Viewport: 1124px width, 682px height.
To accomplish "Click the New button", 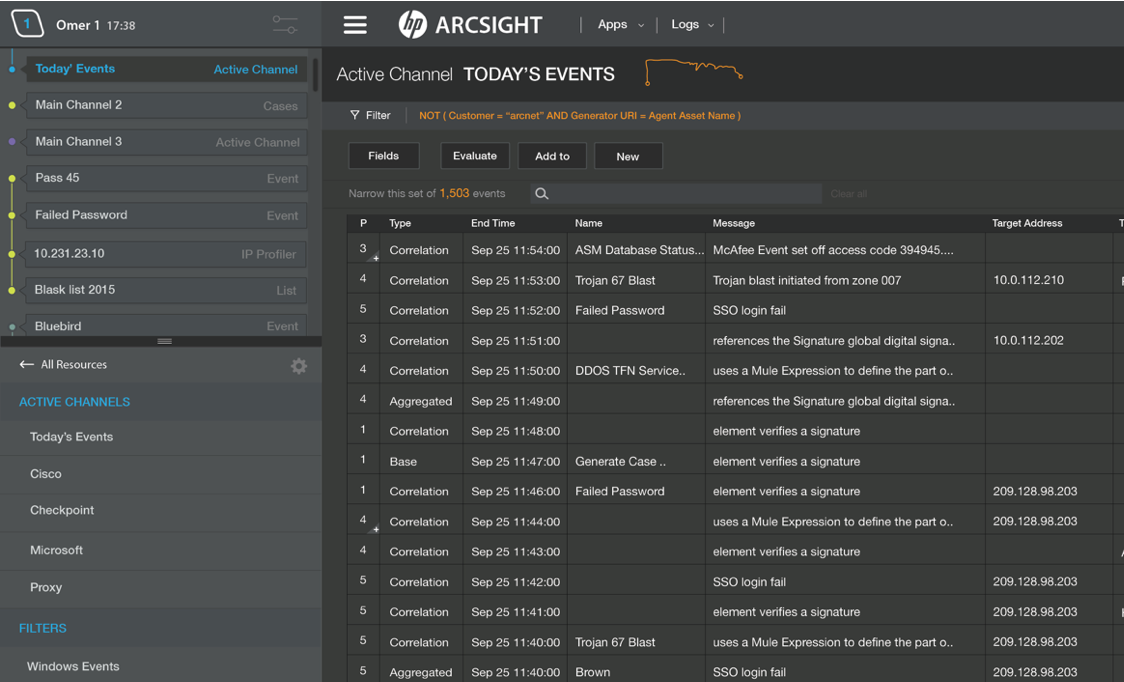I will tap(628, 156).
